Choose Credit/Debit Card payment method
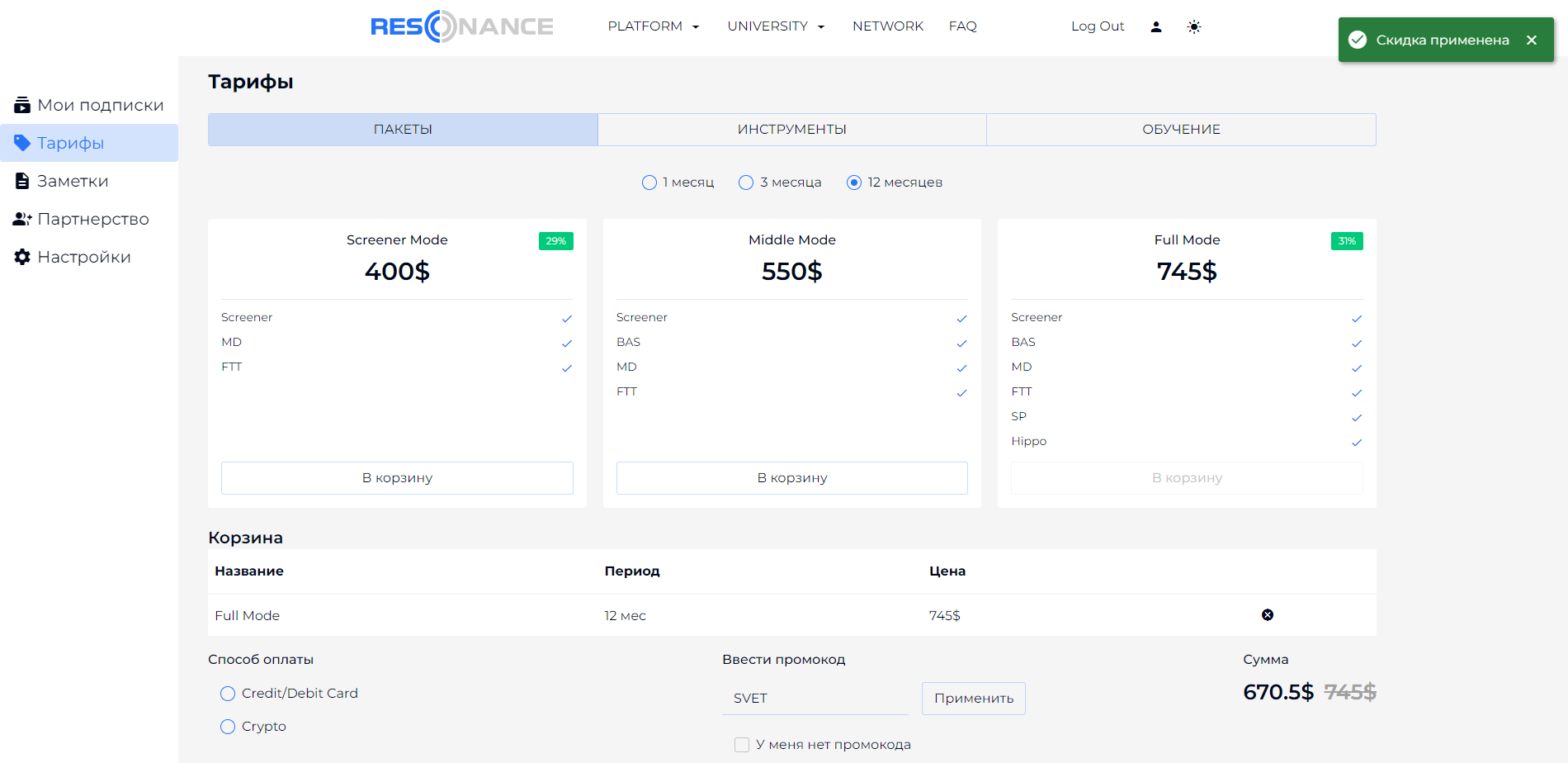Viewport: 1568px width, 763px height. tap(228, 694)
